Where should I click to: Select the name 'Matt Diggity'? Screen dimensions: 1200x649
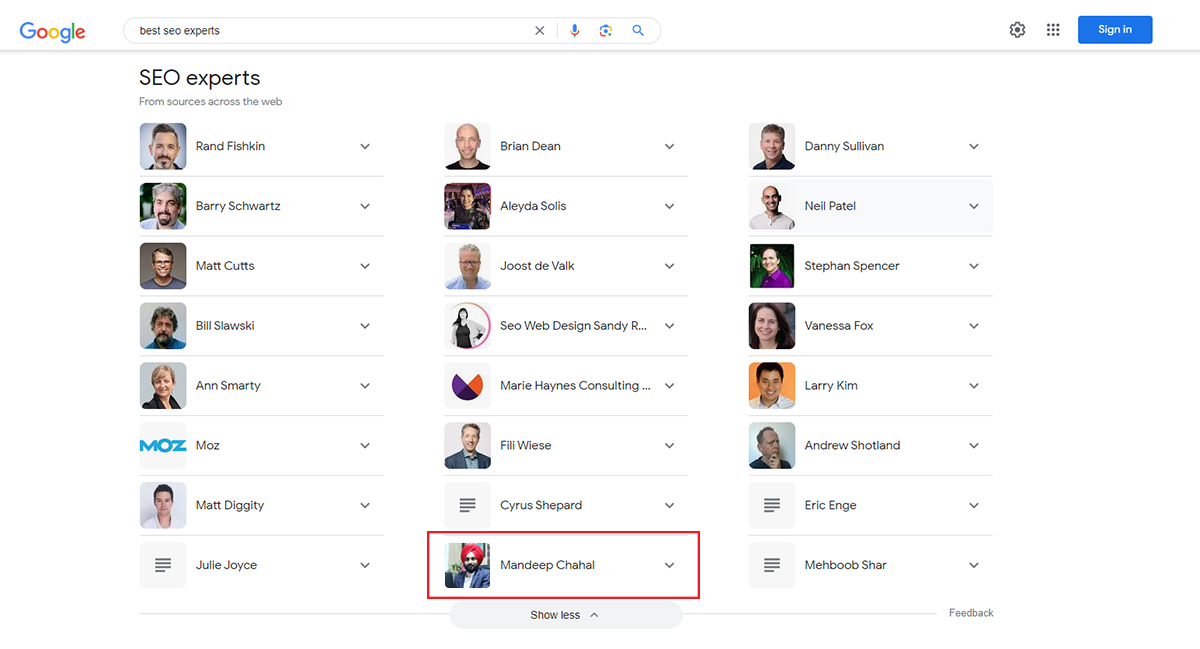pos(230,505)
